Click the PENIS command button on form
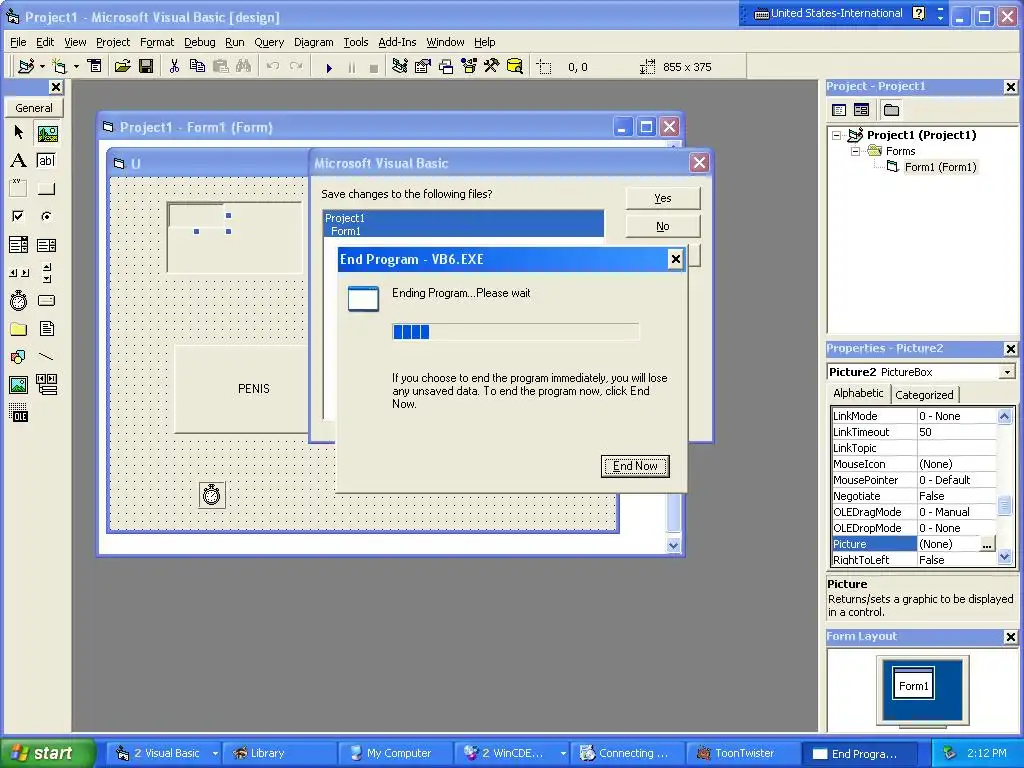 click(242, 389)
